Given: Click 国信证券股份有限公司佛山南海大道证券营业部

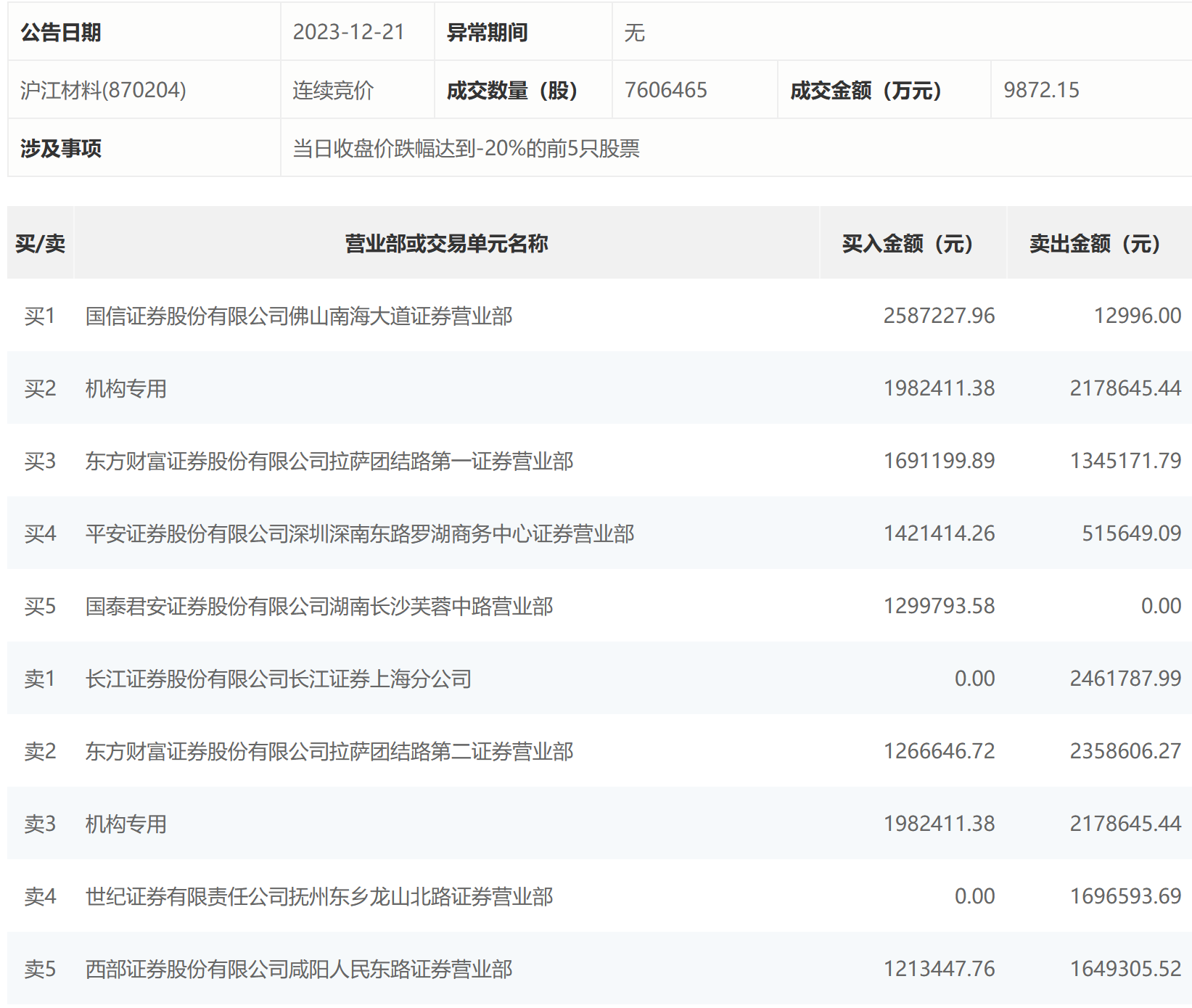Looking at the screenshot, I should point(299,316).
